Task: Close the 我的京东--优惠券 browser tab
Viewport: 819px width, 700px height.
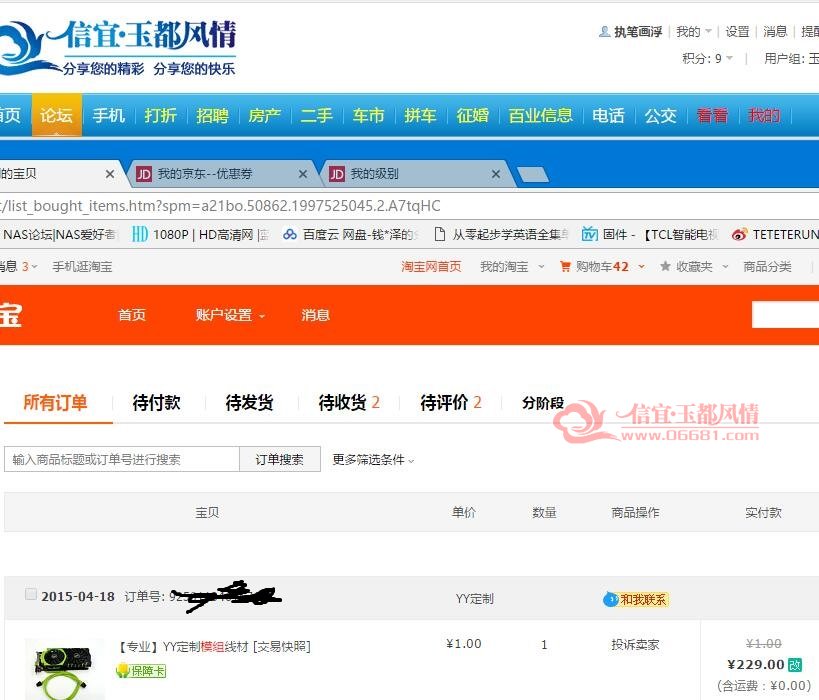Action: pos(303,174)
